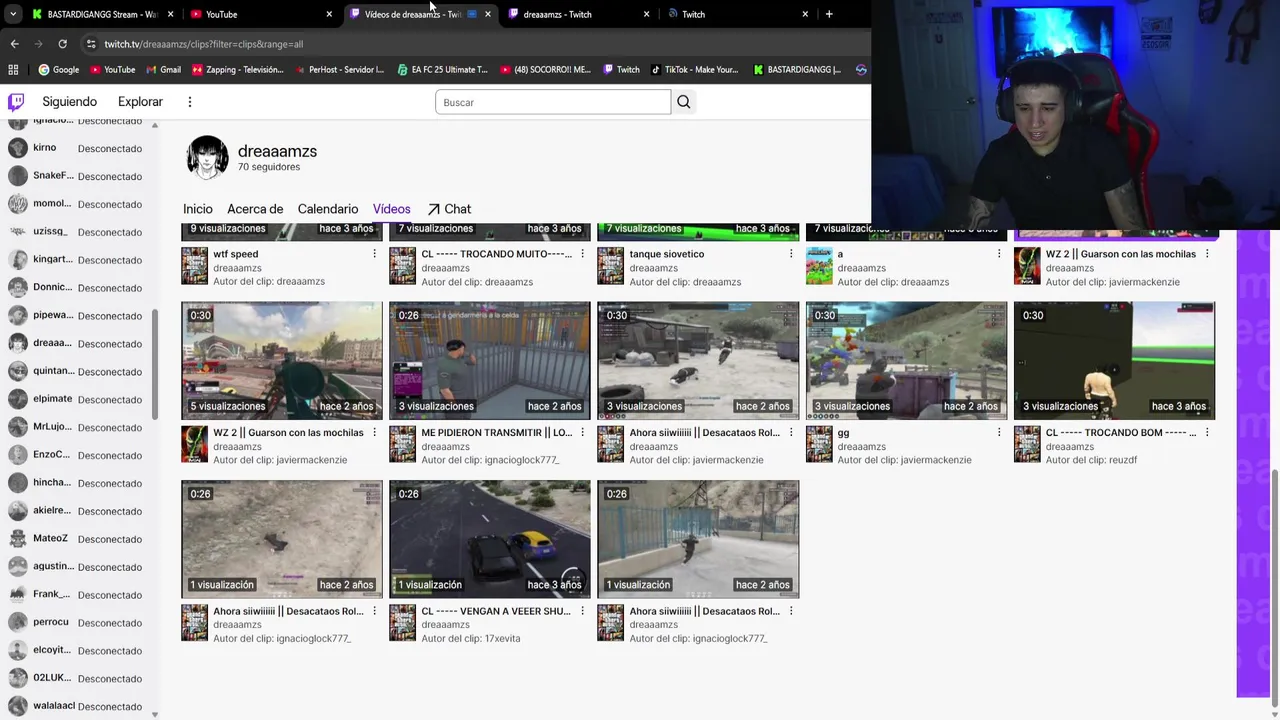Close the YouTube browser tab
The image size is (1280, 720).
(x=329, y=14)
